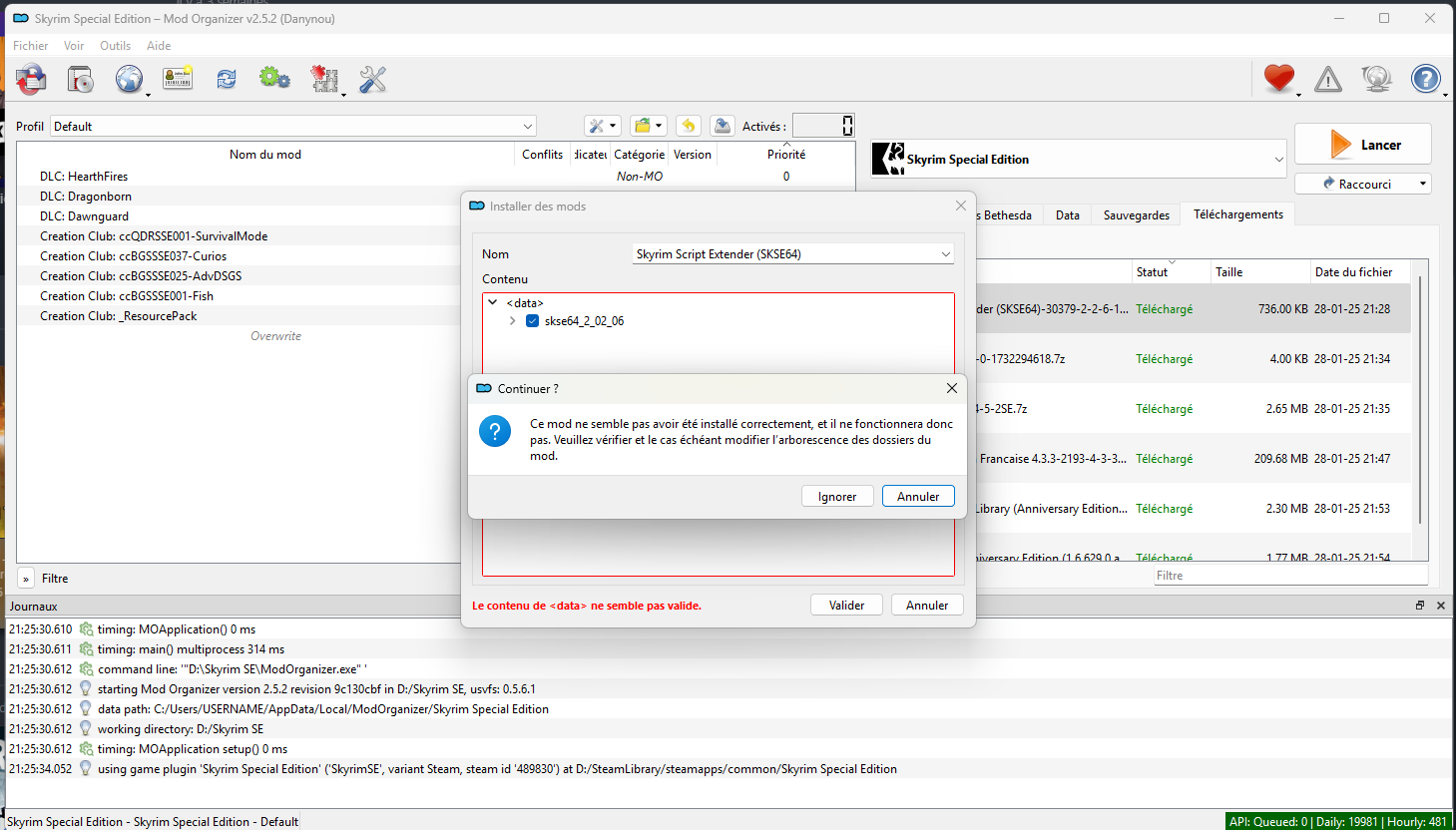Open the Skyrim Special Edition executable dropdown
The image size is (1456, 830).
pos(1078,159)
